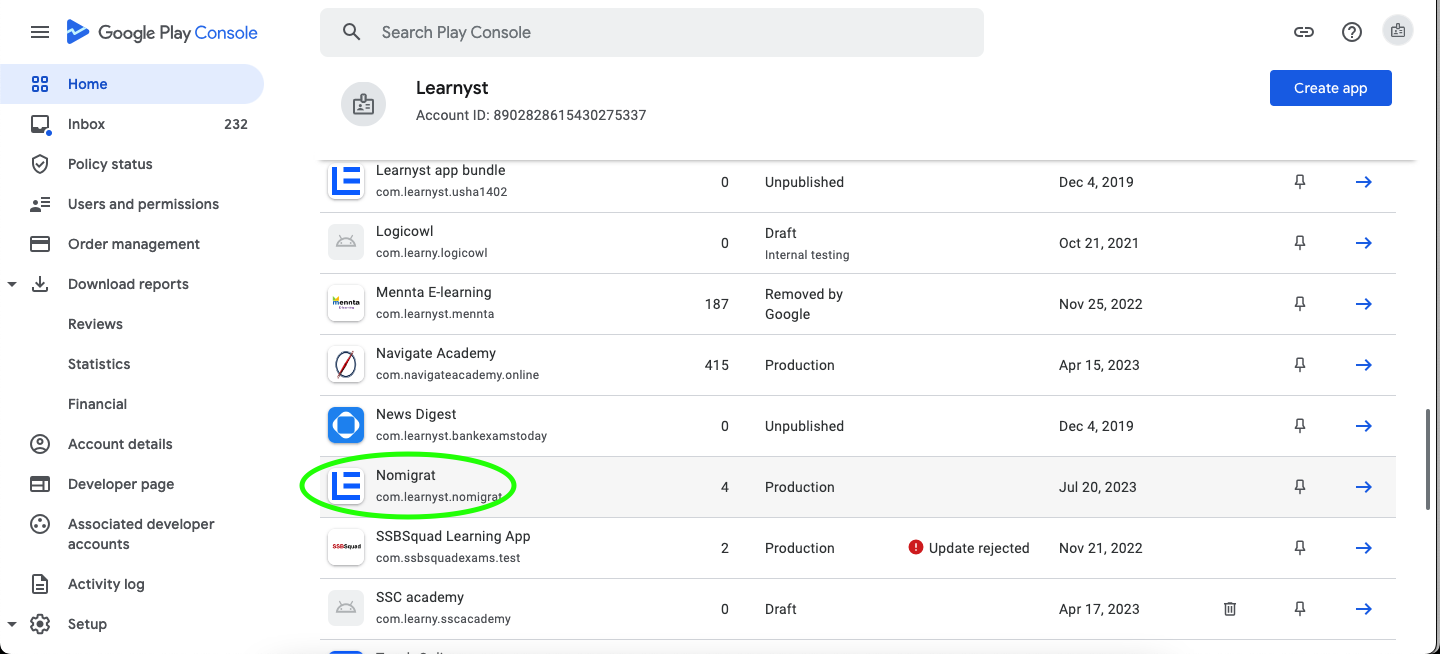The image size is (1440, 654).
Task: Click the 415 installs value
Action: click(x=717, y=365)
